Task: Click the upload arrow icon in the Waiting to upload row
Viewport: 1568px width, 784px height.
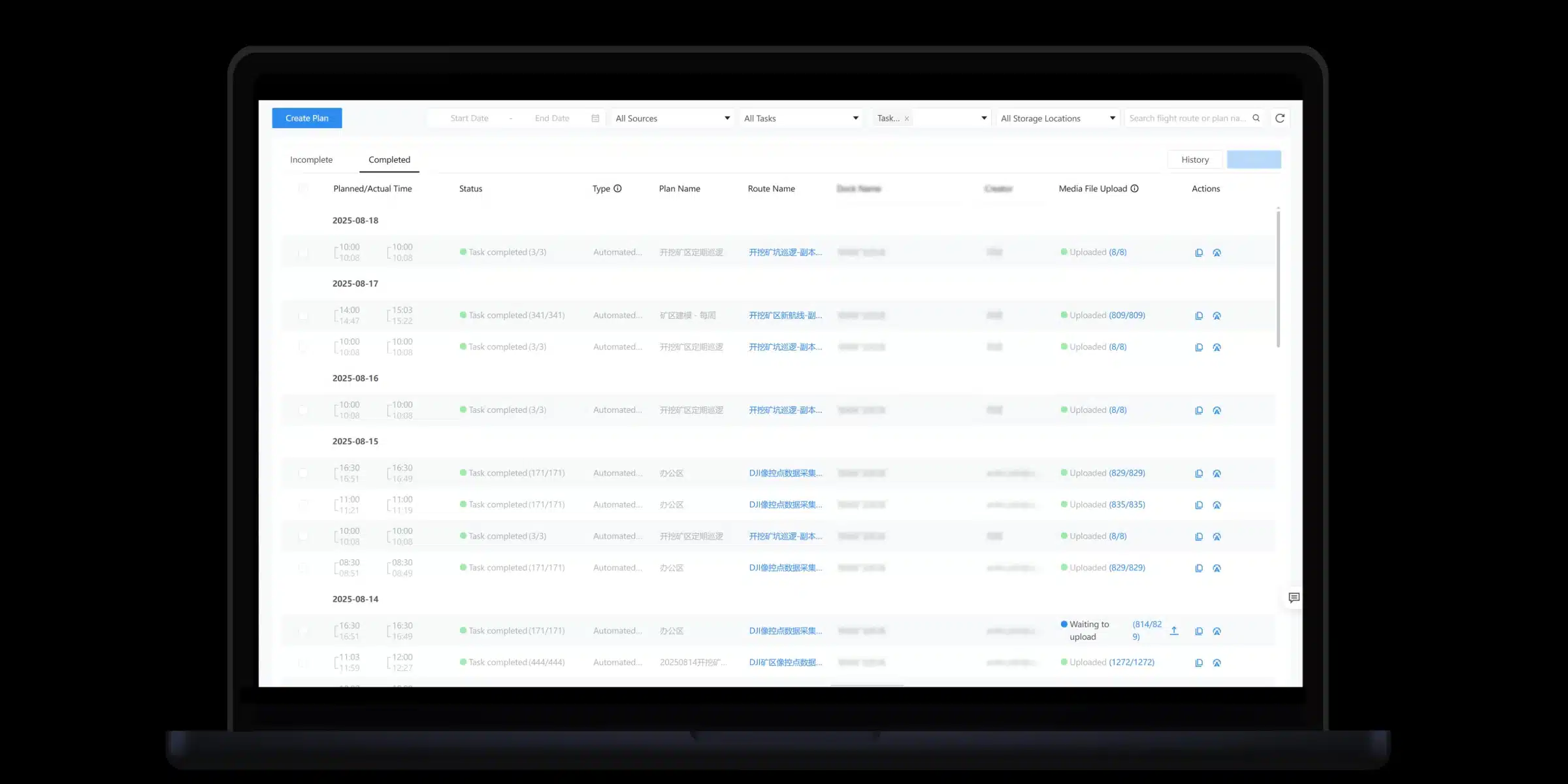Action: (x=1174, y=630)
